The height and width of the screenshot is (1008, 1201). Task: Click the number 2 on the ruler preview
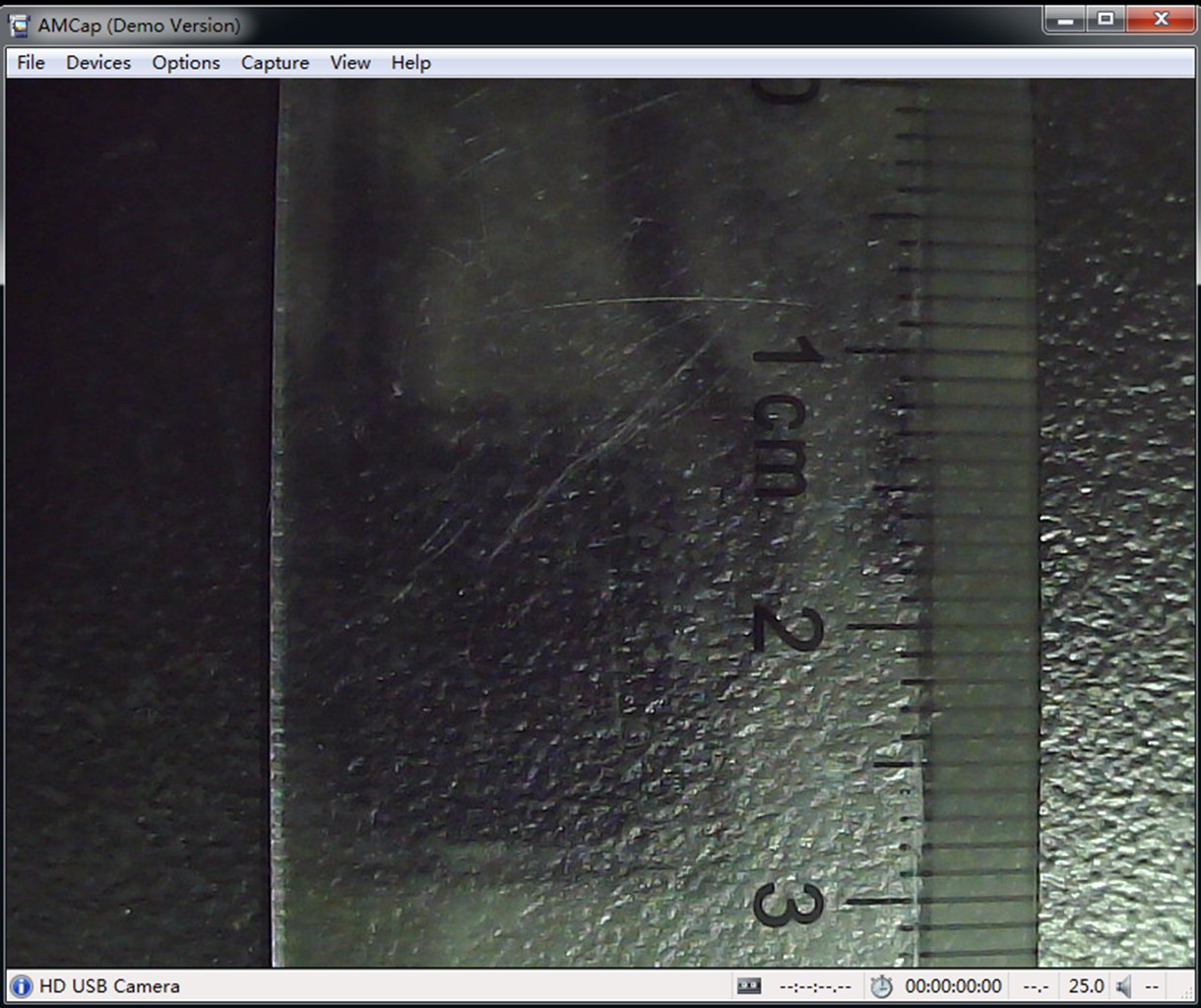(x=786, y=628)
